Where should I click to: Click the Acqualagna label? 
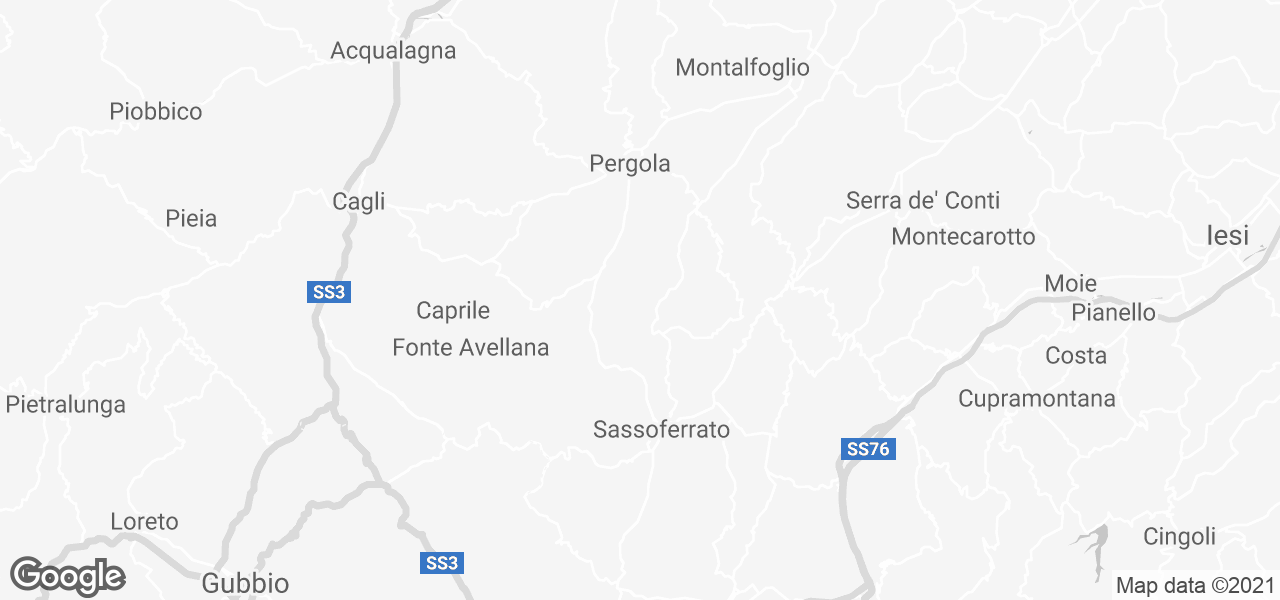(x=393, y=50)
